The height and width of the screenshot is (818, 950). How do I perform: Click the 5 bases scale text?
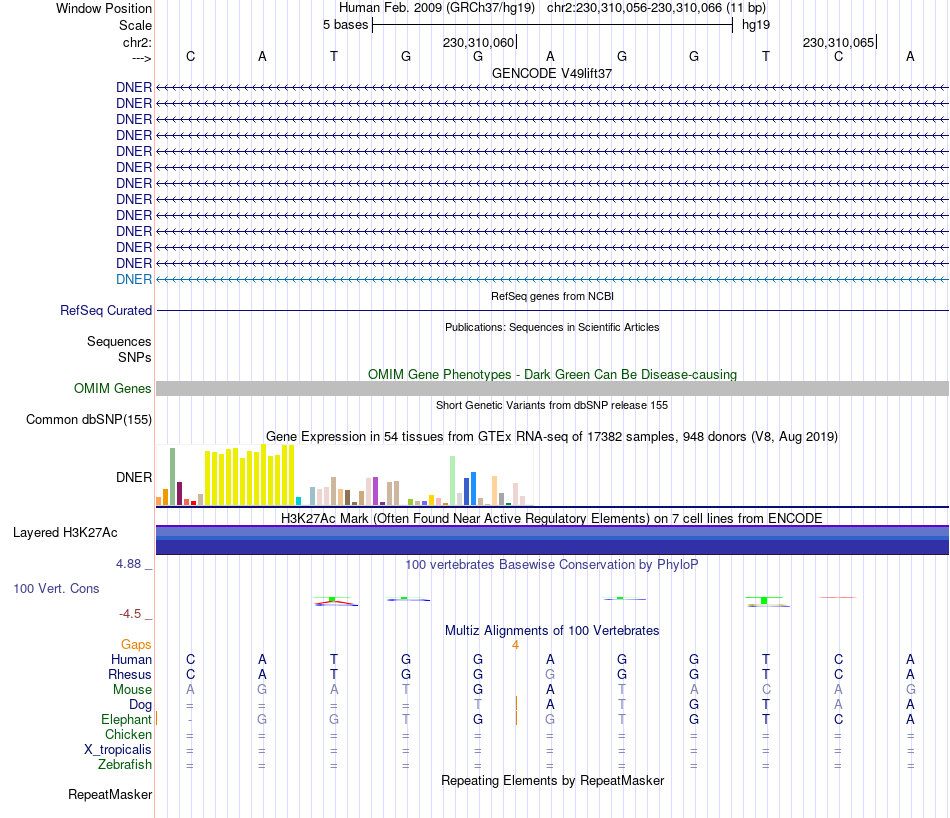click(345, 25)
